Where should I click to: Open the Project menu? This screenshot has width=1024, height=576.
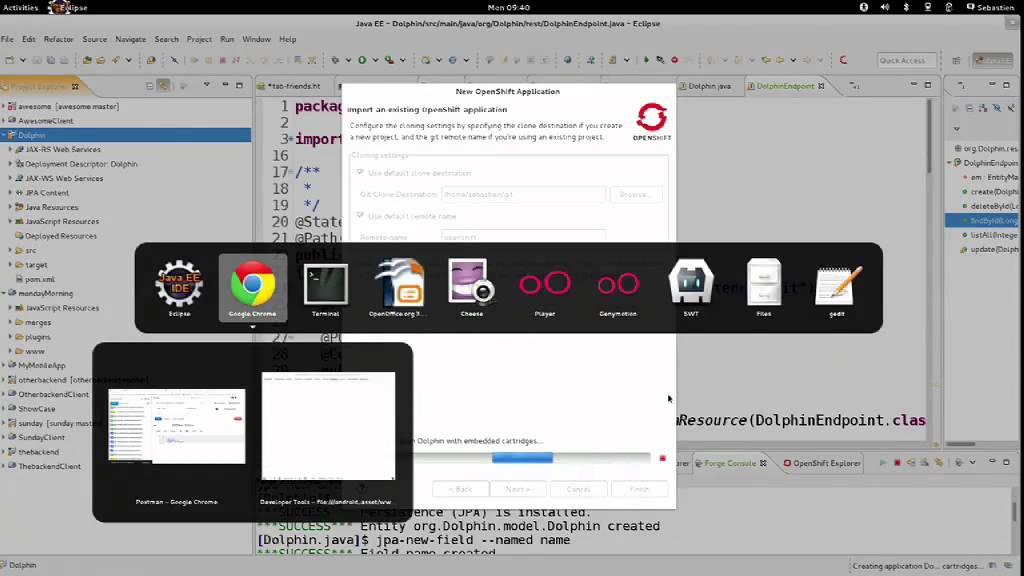pos(199,39)
